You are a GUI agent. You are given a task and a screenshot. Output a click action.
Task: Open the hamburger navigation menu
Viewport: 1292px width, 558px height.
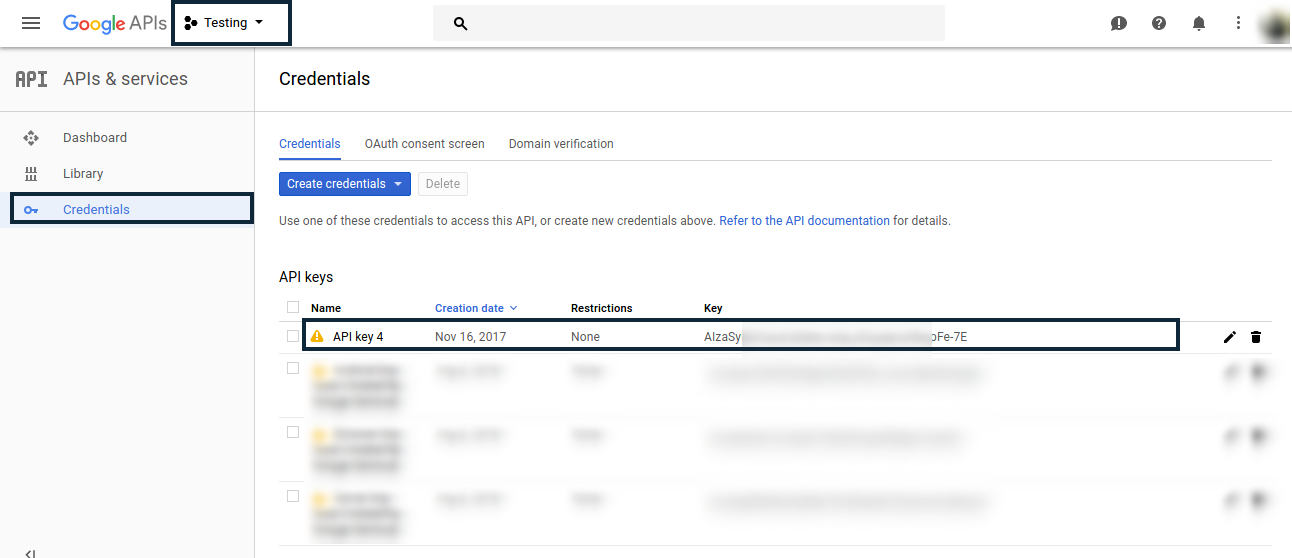(31, 23)
